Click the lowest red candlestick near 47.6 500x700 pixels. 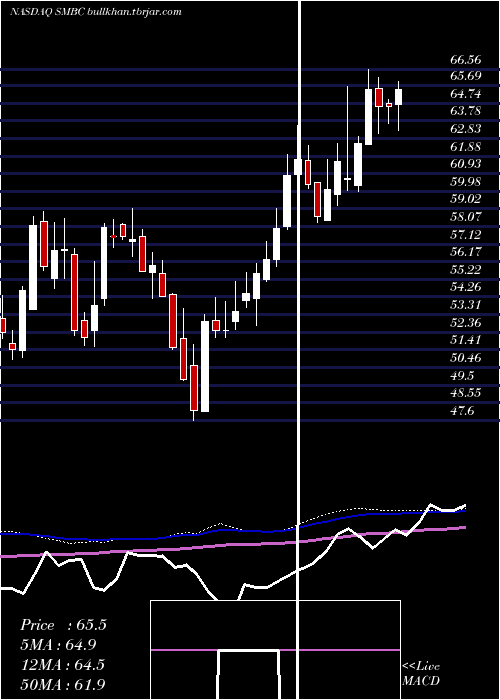pyautogui.click(x=194, y=388)
